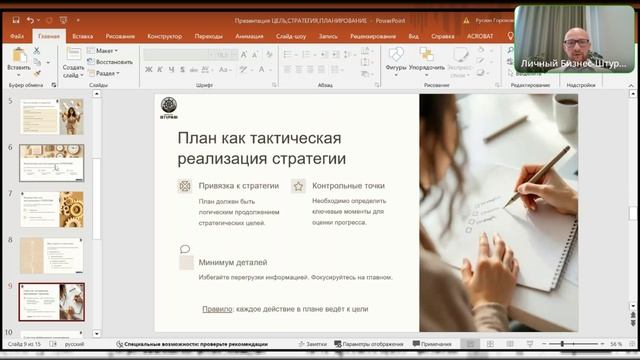Toggle strikethrough formatting
This screenshot has width=640, height=360.
point(193,70)
